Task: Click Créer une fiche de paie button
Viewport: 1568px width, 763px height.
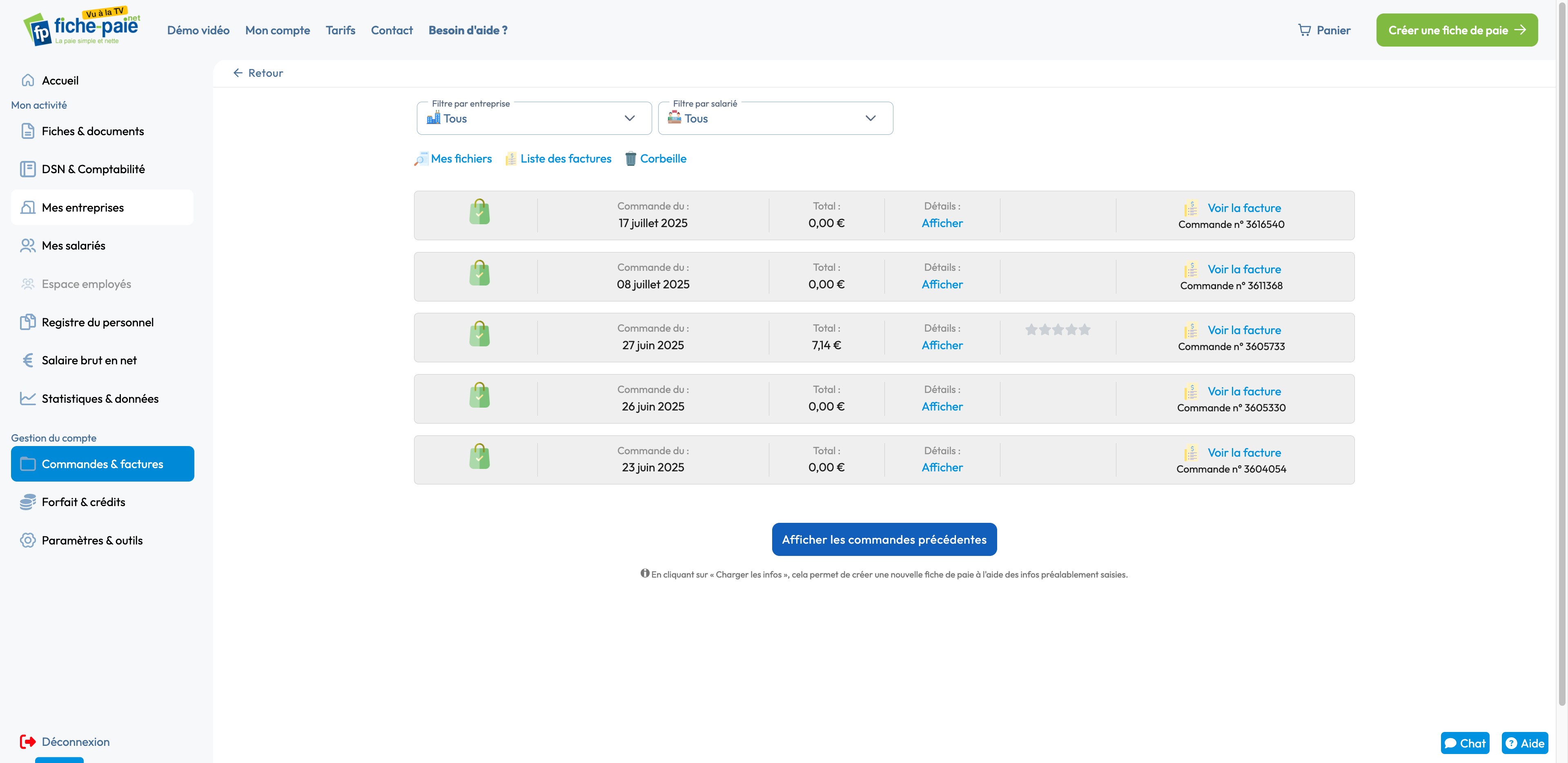Action: click(1456, 30)
